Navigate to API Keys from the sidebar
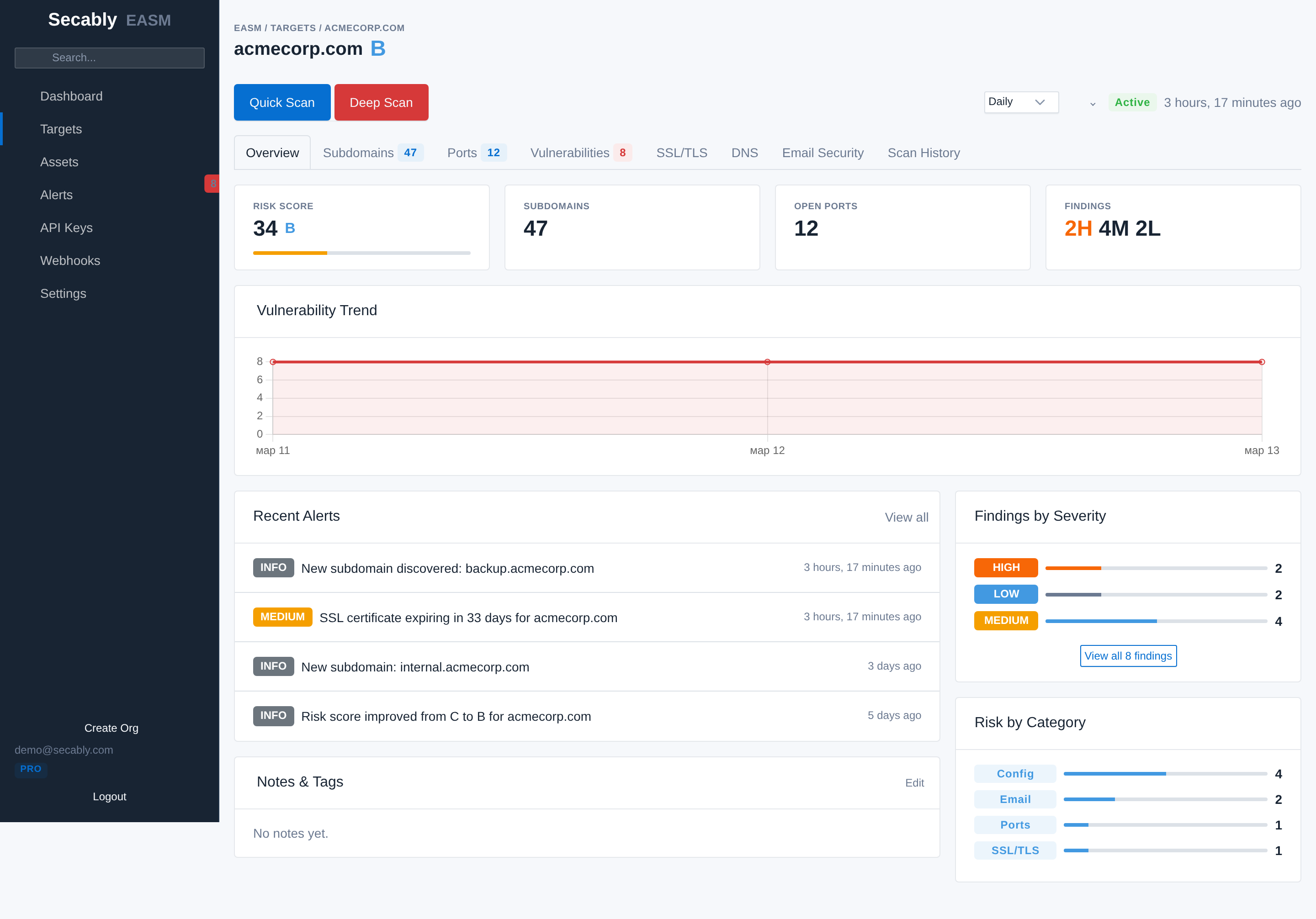Screen dimensions: 1316x919 pos(67,227)
